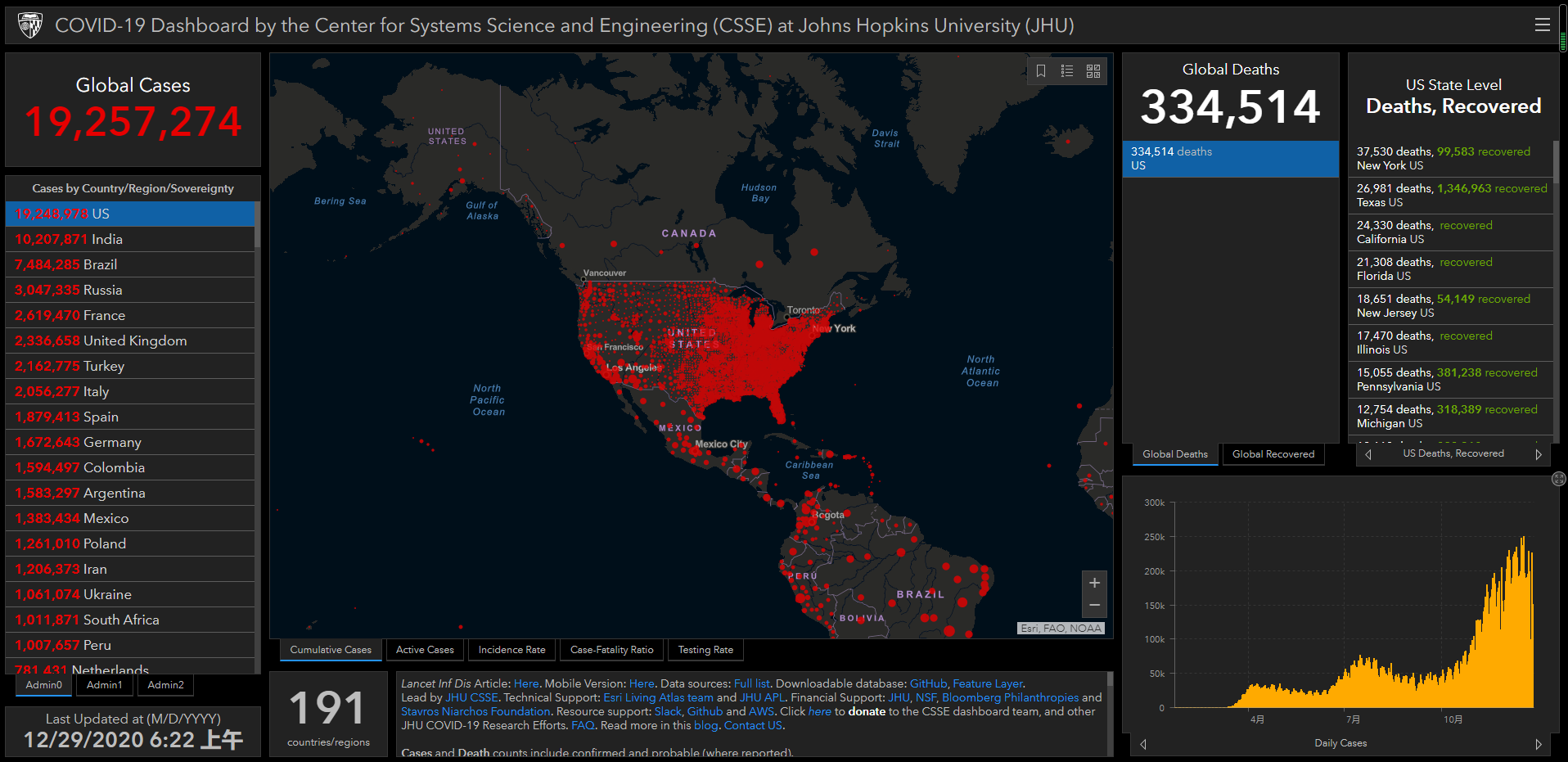This screenshot has width=1568, height=762.
Task: Choose France in the country cases list
Action: pos(130,315)
